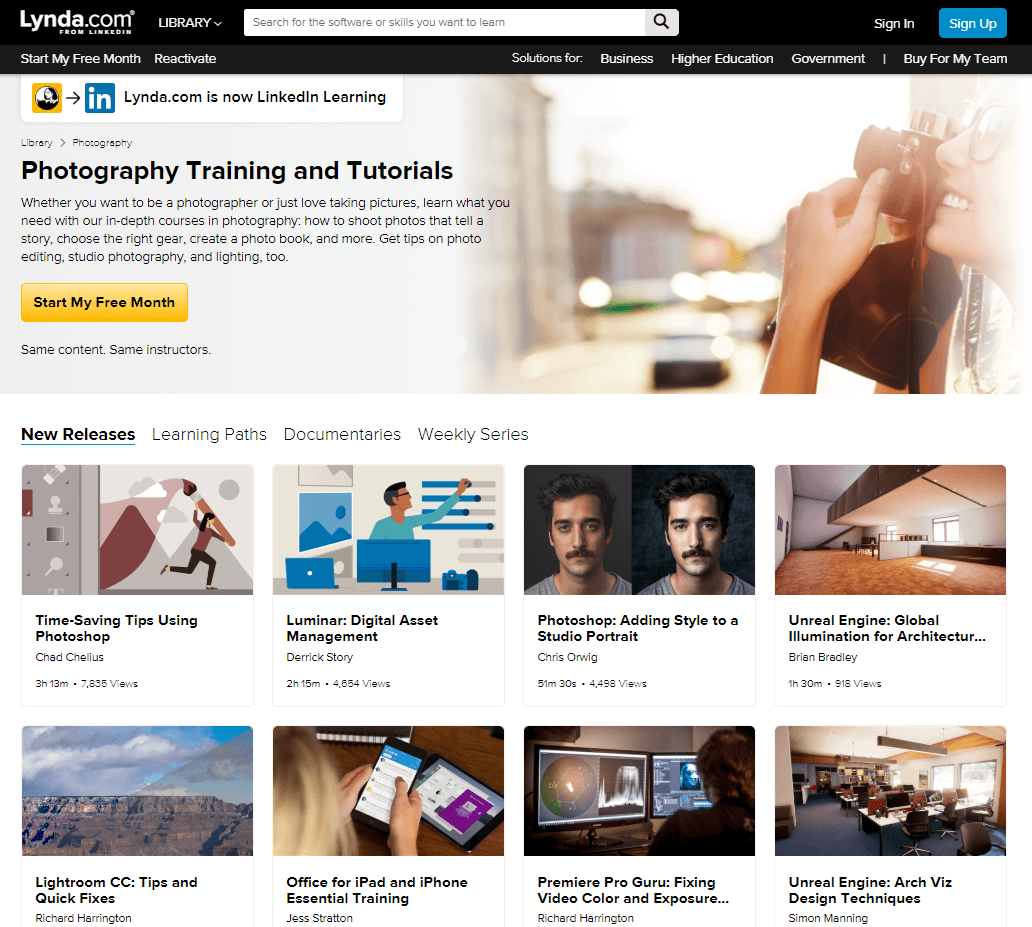Click author name Brian Bradley
1032x927 pixels.
[823, 657]
